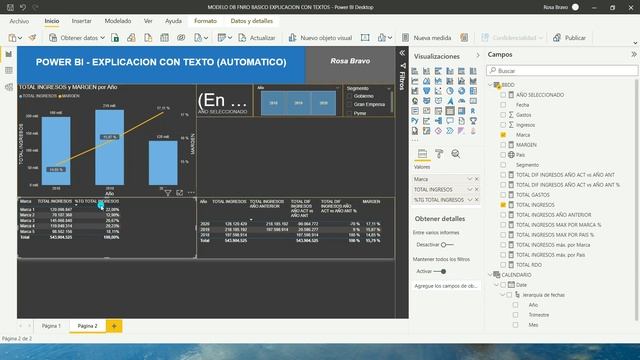Click the Format painter icon in ribbon
Screen dimensions: 640x360
32,38
